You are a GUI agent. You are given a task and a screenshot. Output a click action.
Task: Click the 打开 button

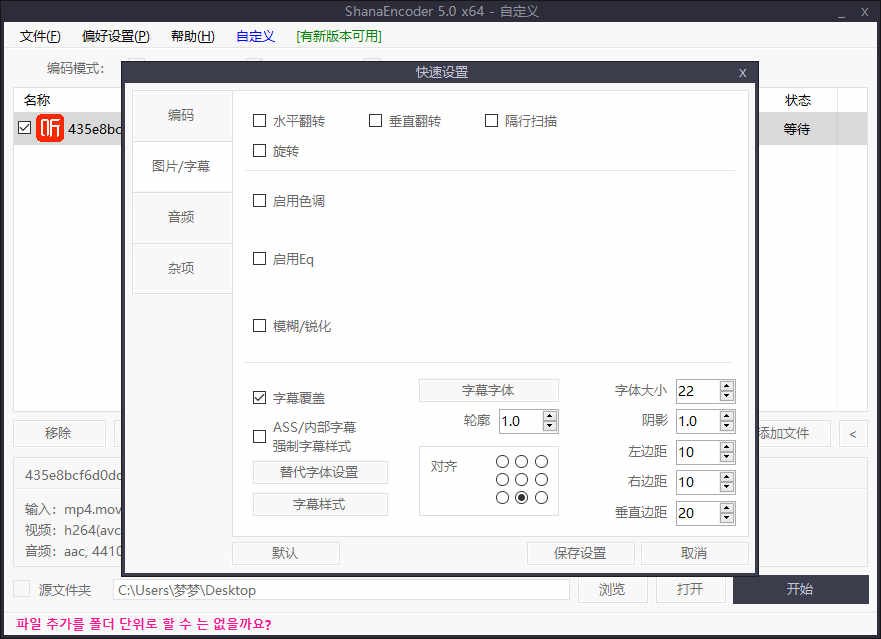coord(691,589)
